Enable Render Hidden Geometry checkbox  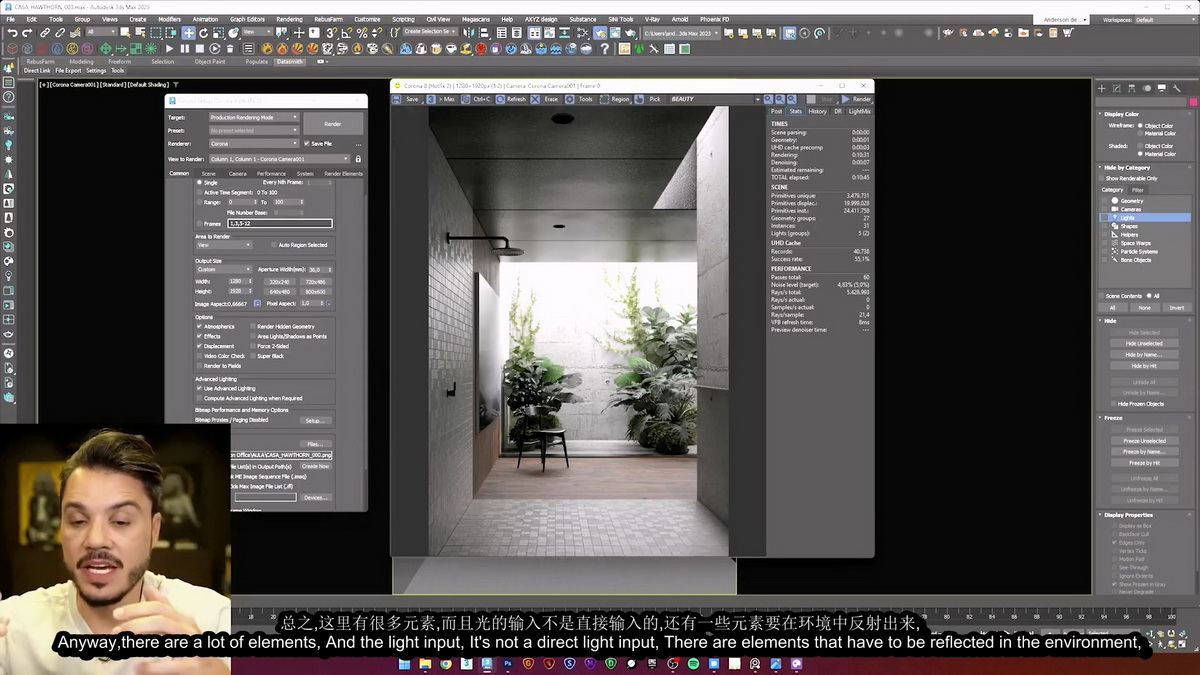coord(252,326)
